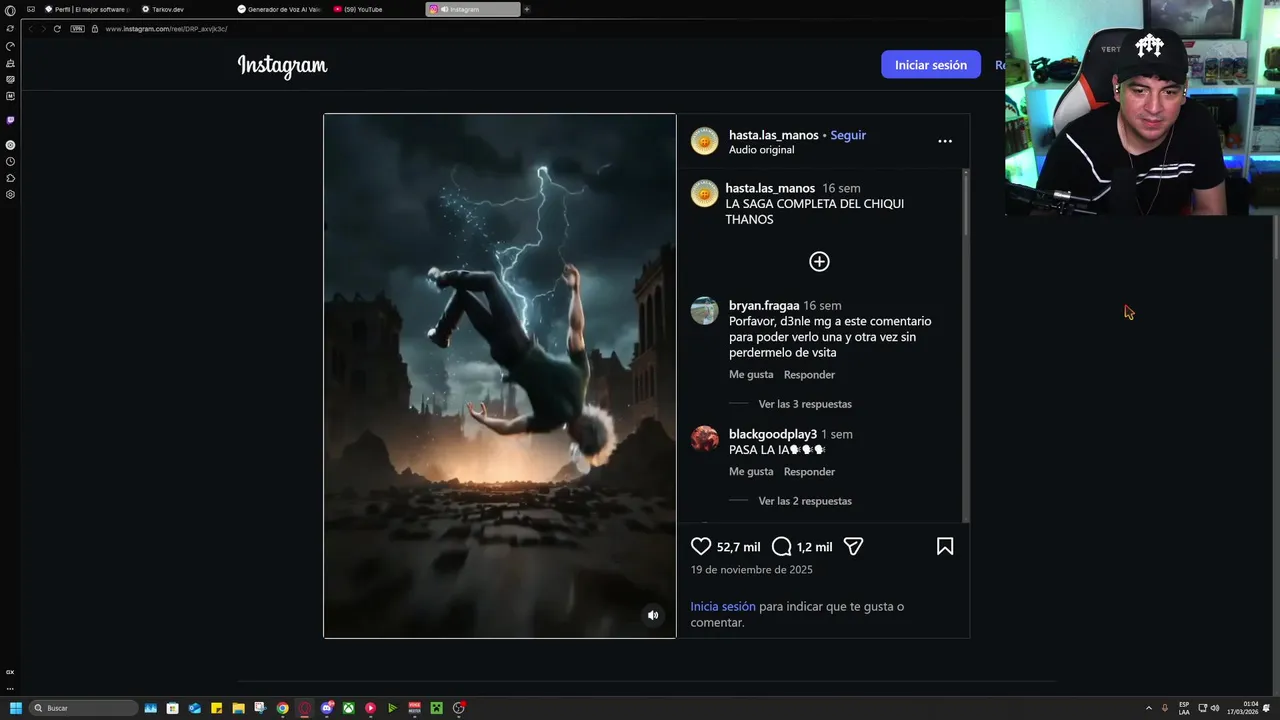Open Google Chrome from the taskbar
Image resolution: width=1280 pixels, height=720 pixels.
282,708
